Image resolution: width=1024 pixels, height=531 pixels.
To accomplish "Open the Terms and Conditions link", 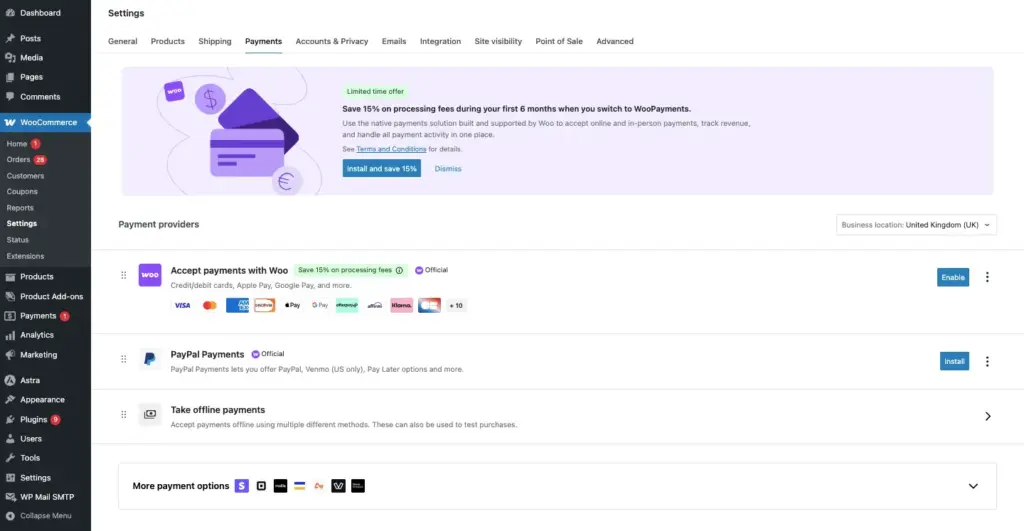I will (391, 150).
